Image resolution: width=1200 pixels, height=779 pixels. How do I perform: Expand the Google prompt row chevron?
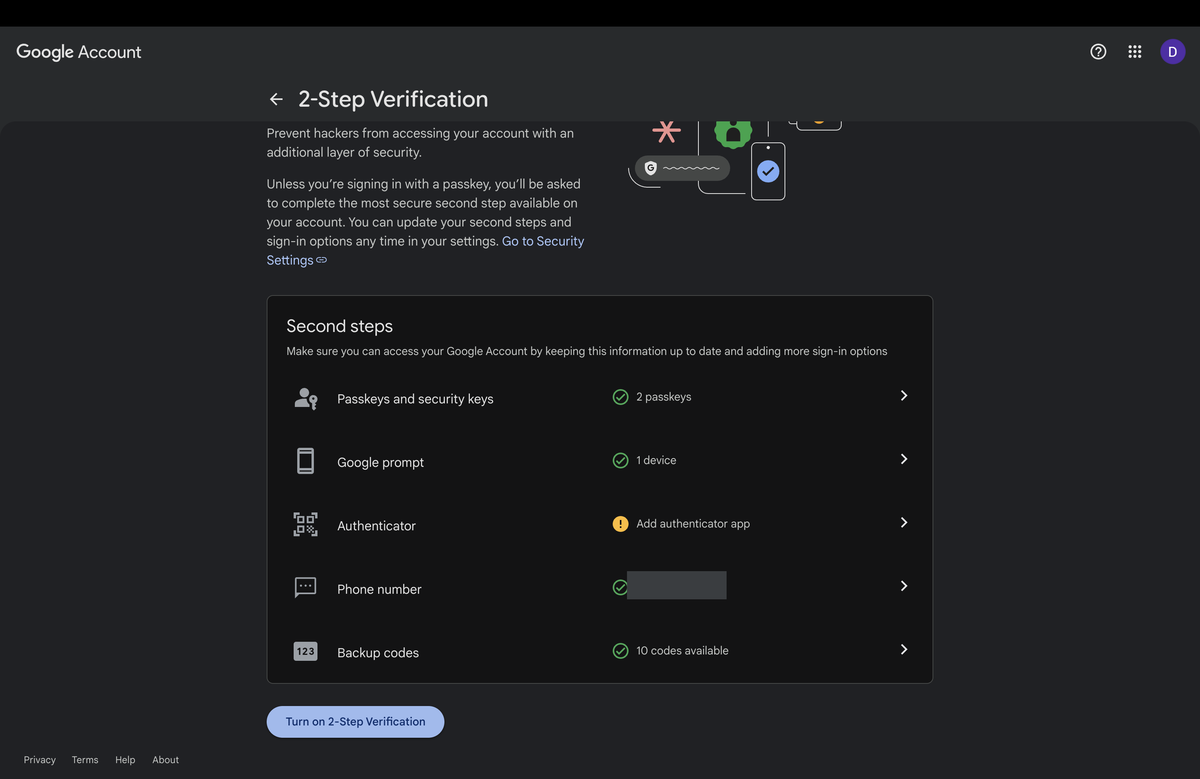coord(903,459)
